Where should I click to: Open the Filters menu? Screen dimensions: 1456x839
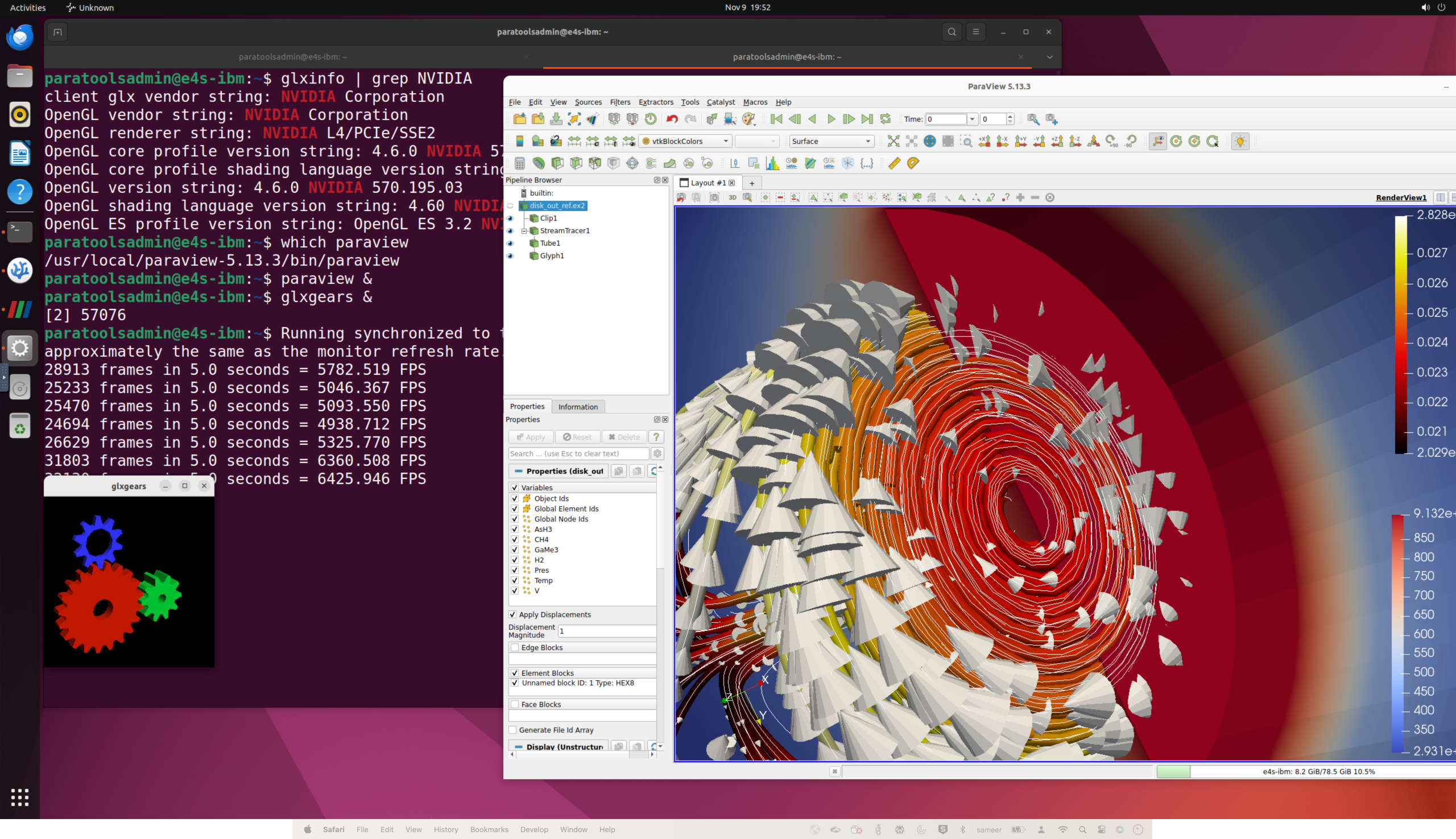[x=620, y=102]
